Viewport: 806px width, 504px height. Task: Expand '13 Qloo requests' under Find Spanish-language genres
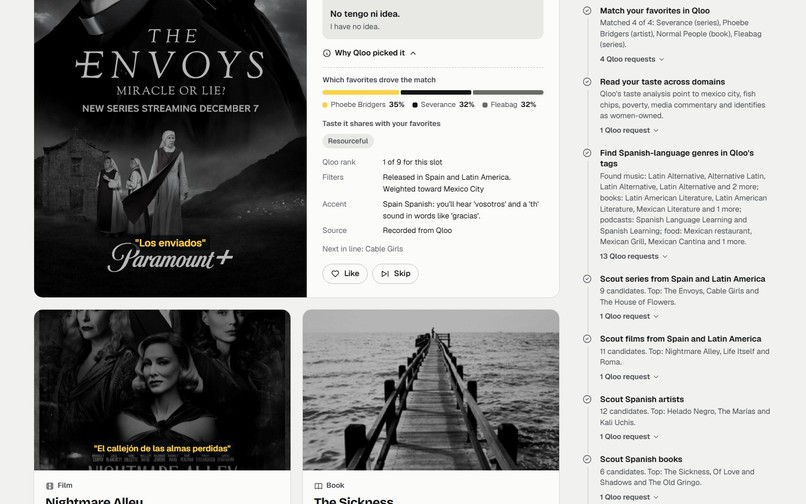coord(633,256)
